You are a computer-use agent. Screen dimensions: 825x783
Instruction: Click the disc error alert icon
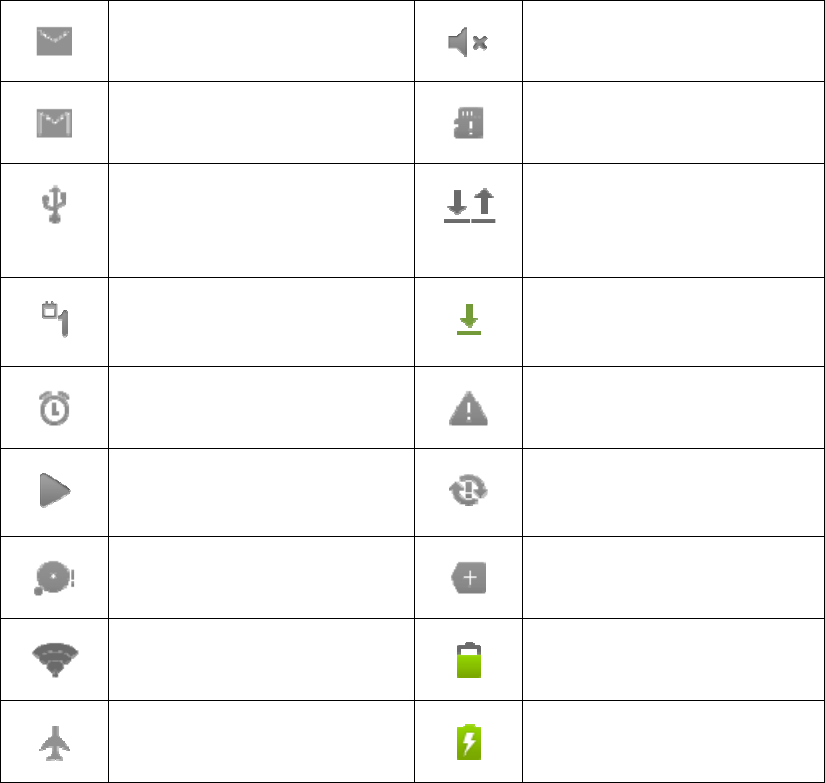[x=54, y=578]
